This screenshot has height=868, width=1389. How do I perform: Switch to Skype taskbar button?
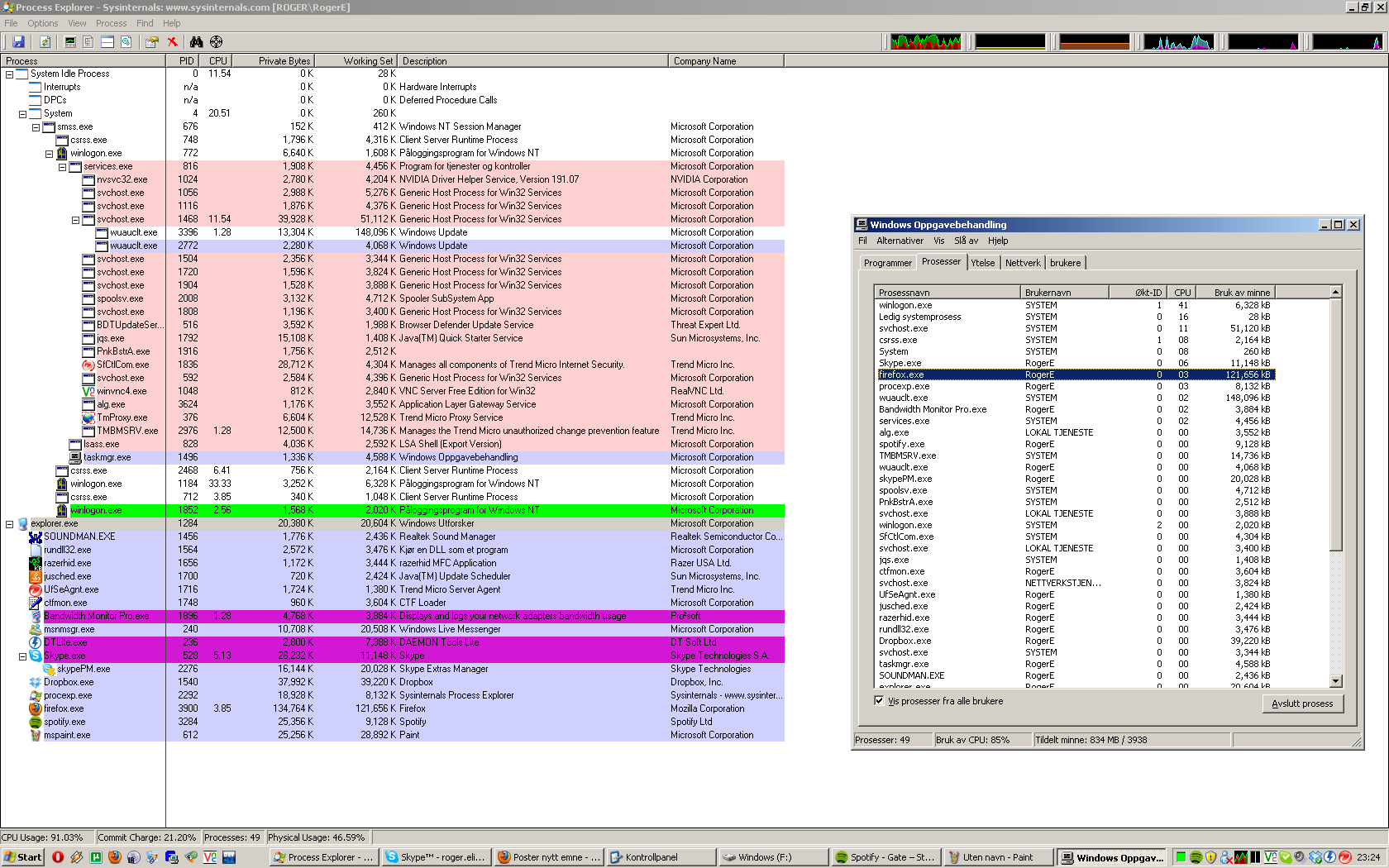tap(435, 857)
